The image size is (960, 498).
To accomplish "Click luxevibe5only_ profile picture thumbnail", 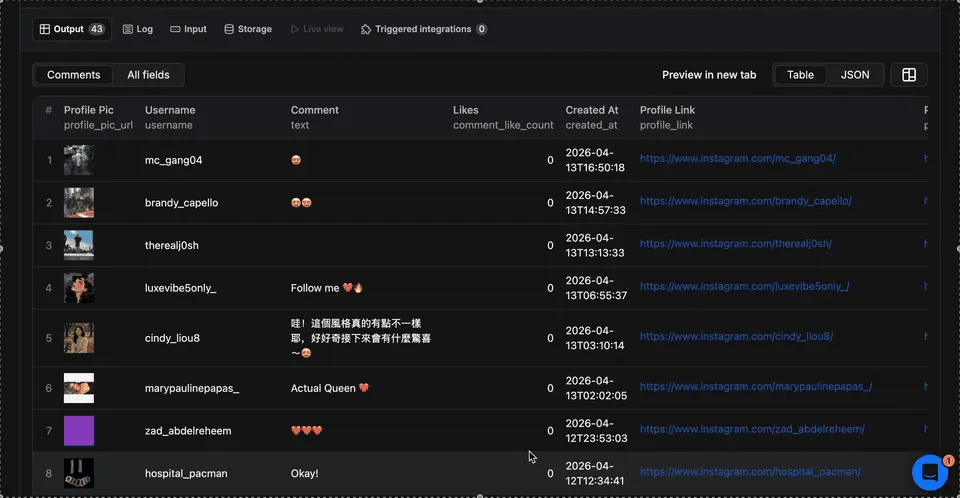I will click(x=79, y=288).
